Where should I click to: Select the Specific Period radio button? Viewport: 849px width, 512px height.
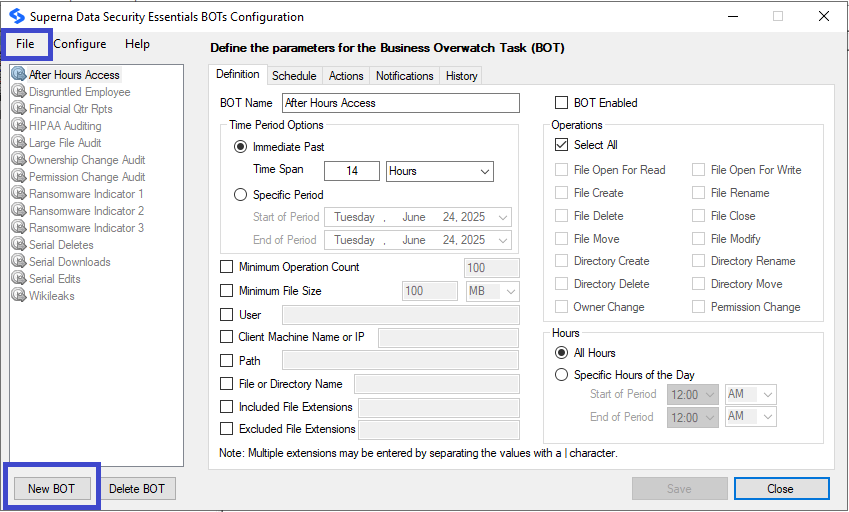point(240,195)
